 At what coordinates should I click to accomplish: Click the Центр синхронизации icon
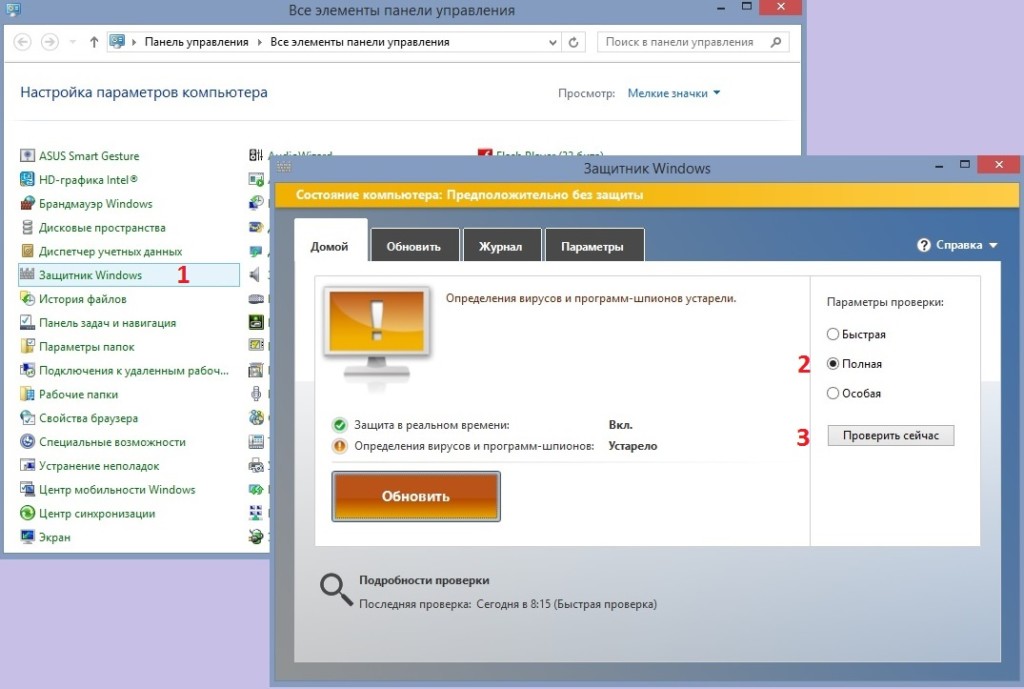click(27, 513)
